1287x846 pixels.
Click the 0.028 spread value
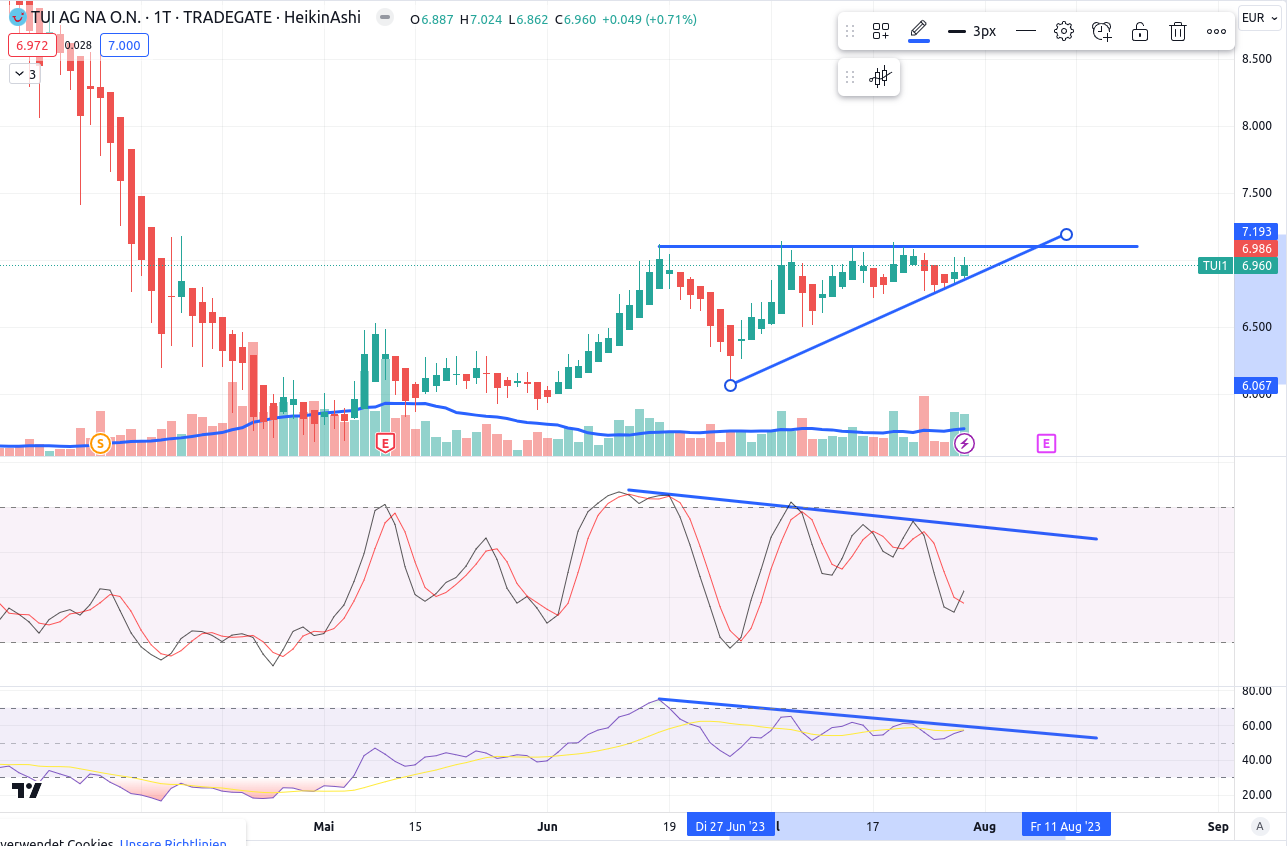click(78, 45)
